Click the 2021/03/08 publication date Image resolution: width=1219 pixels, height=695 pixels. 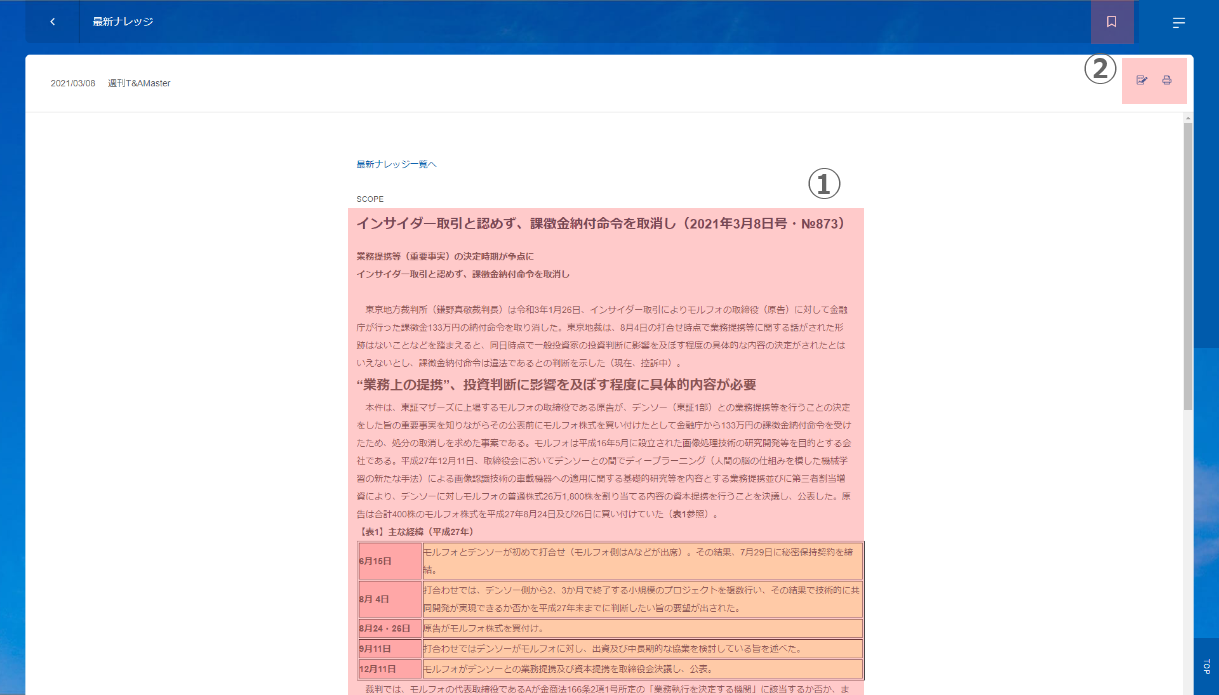click(73, 83)
